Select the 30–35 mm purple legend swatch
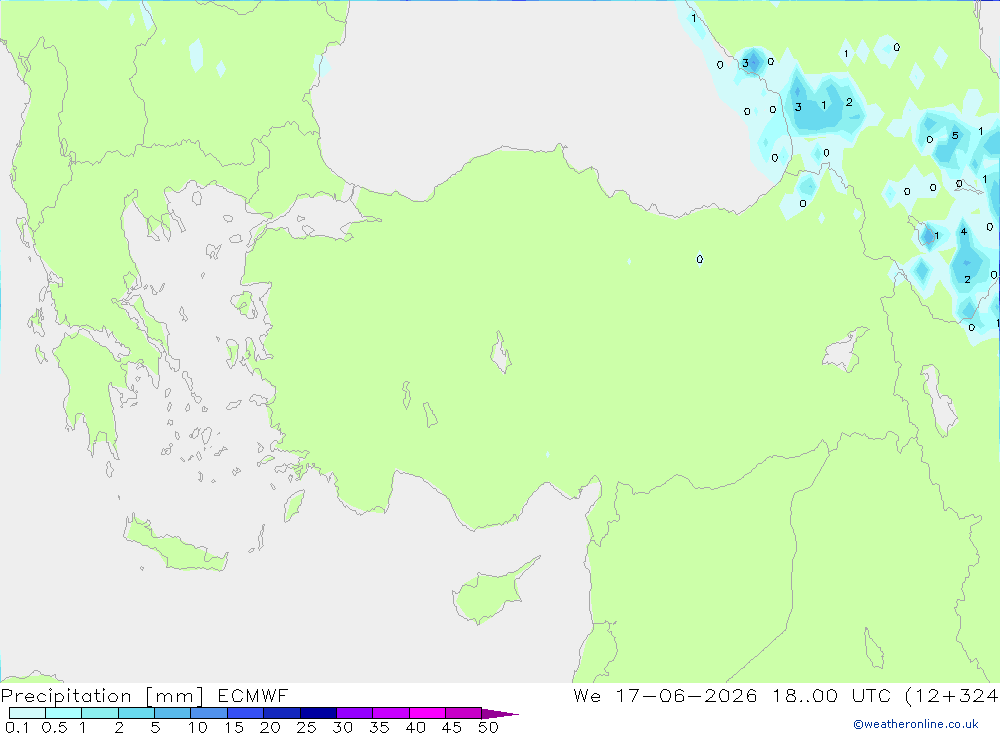The image size is (1000, 733). [355, 713]
